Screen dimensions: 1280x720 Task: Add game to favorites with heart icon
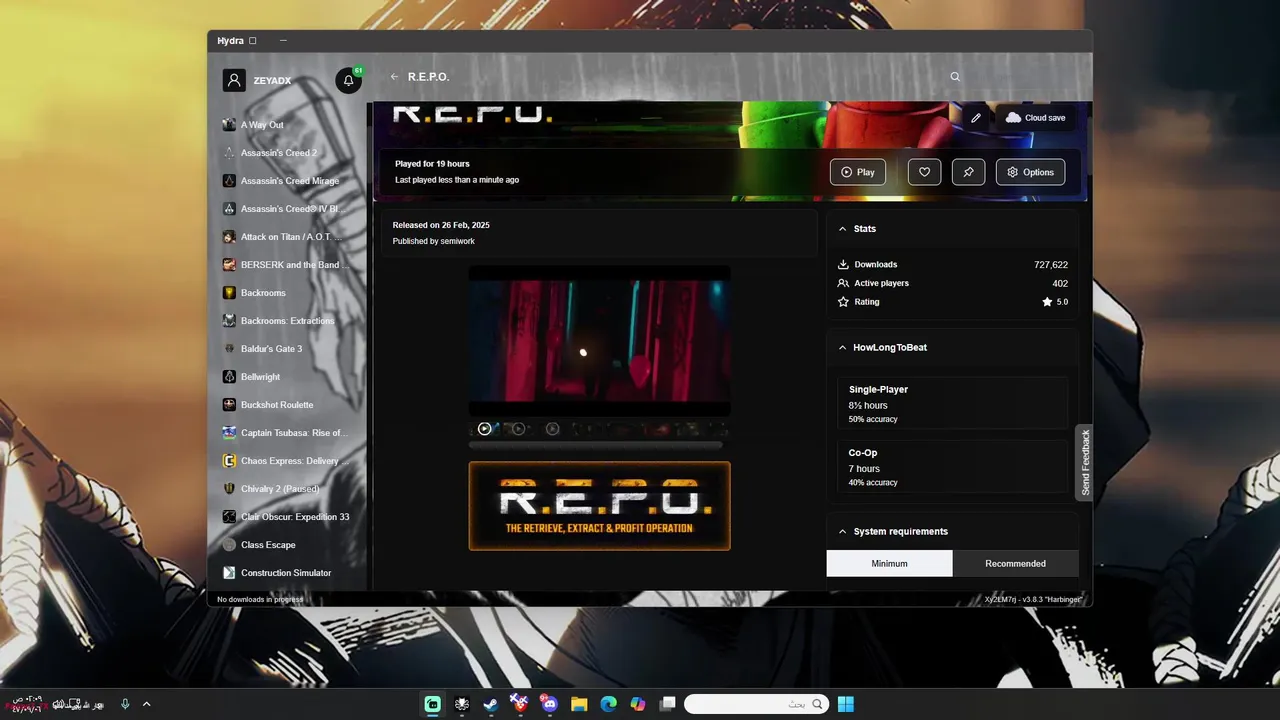point(924,172)
